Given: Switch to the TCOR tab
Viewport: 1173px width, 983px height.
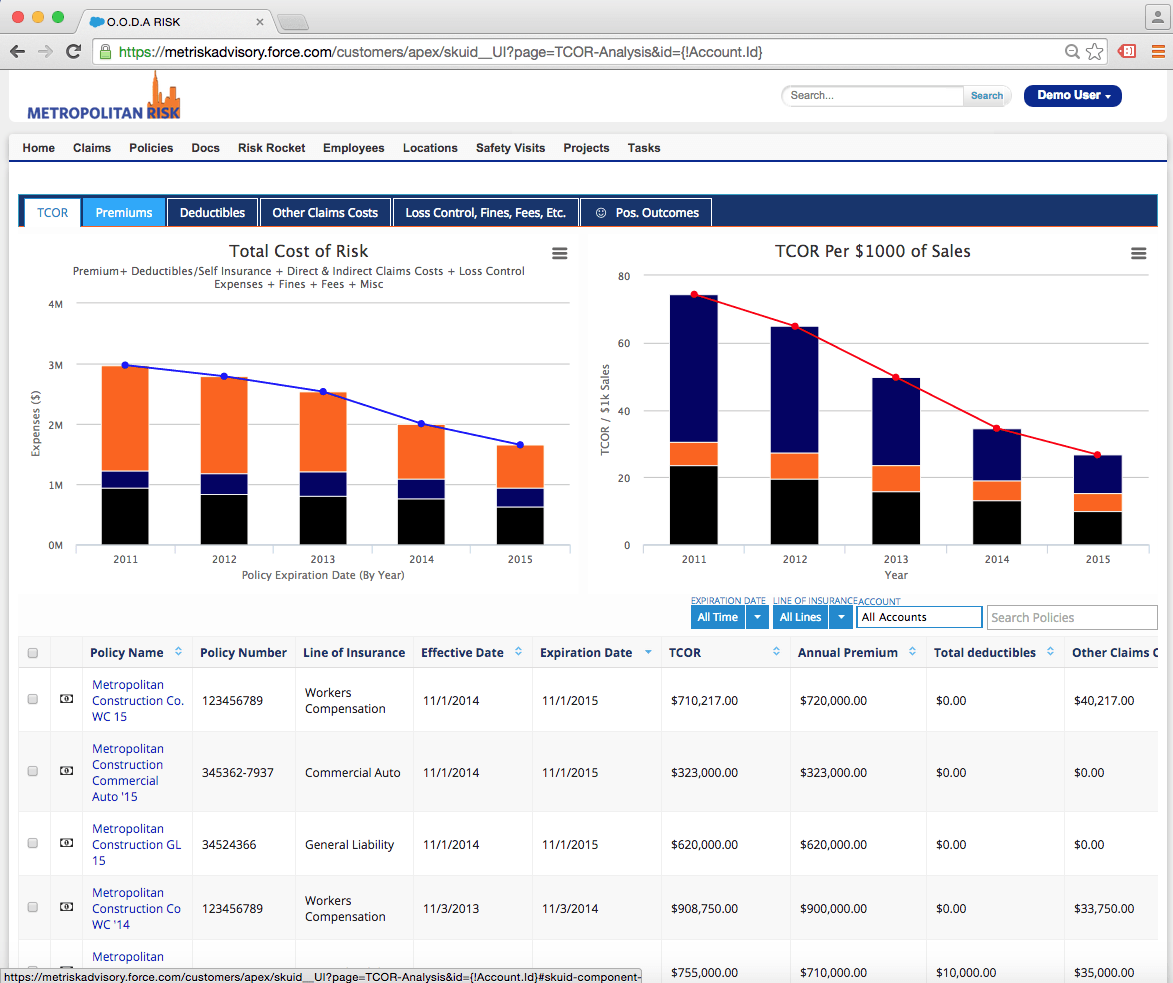Looking at the screenshot, I should pyautogui.click(x=52, y=212).
